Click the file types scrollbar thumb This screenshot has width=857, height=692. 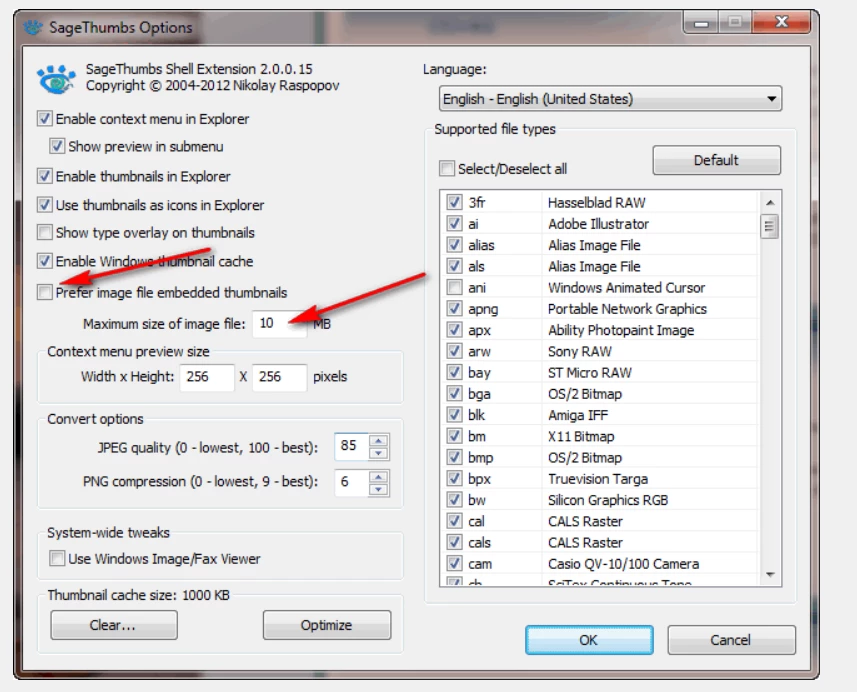pyautogui.click(x=770, y=226)
